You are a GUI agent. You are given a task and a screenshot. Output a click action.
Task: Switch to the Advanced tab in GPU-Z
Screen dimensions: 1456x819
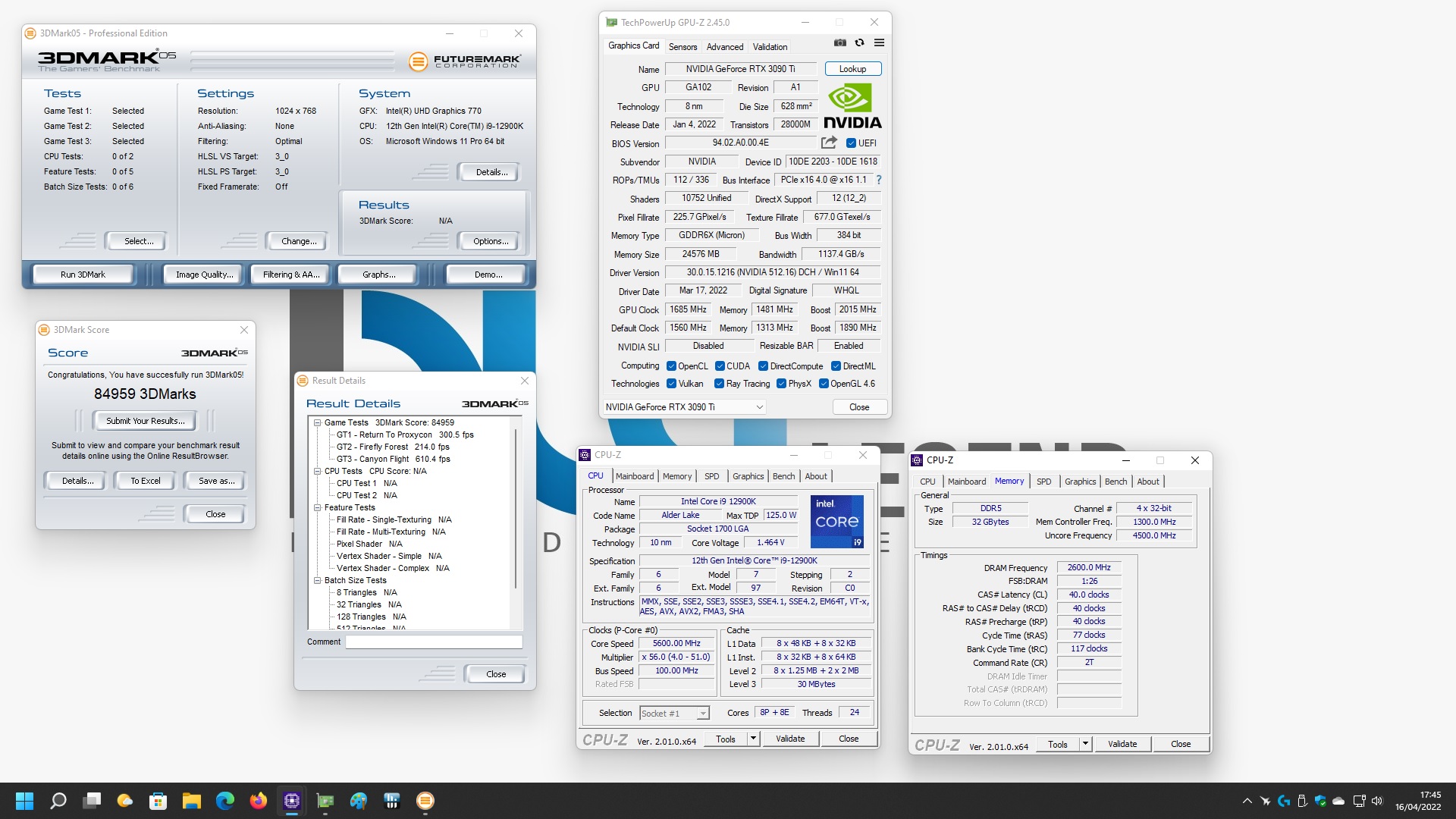tap(725, 47)
